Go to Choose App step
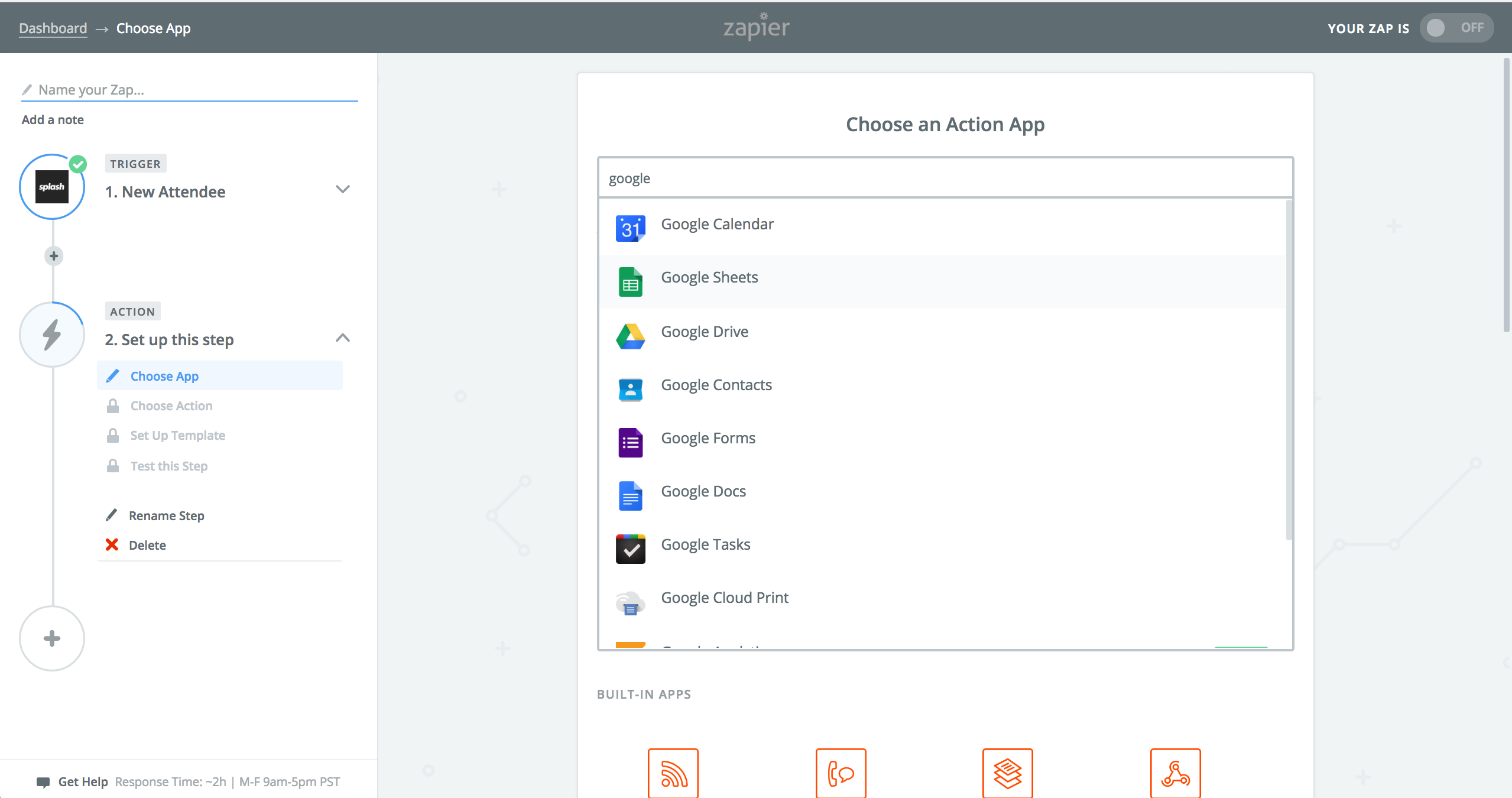Screen dimensions: 1512x798 coord(220,376)
